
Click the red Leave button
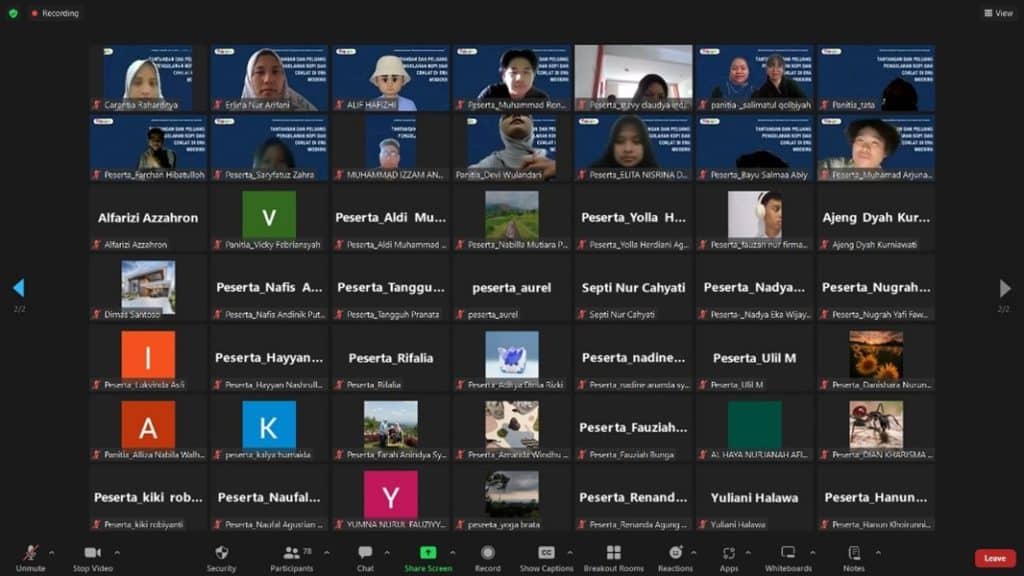tap(994, 558)
